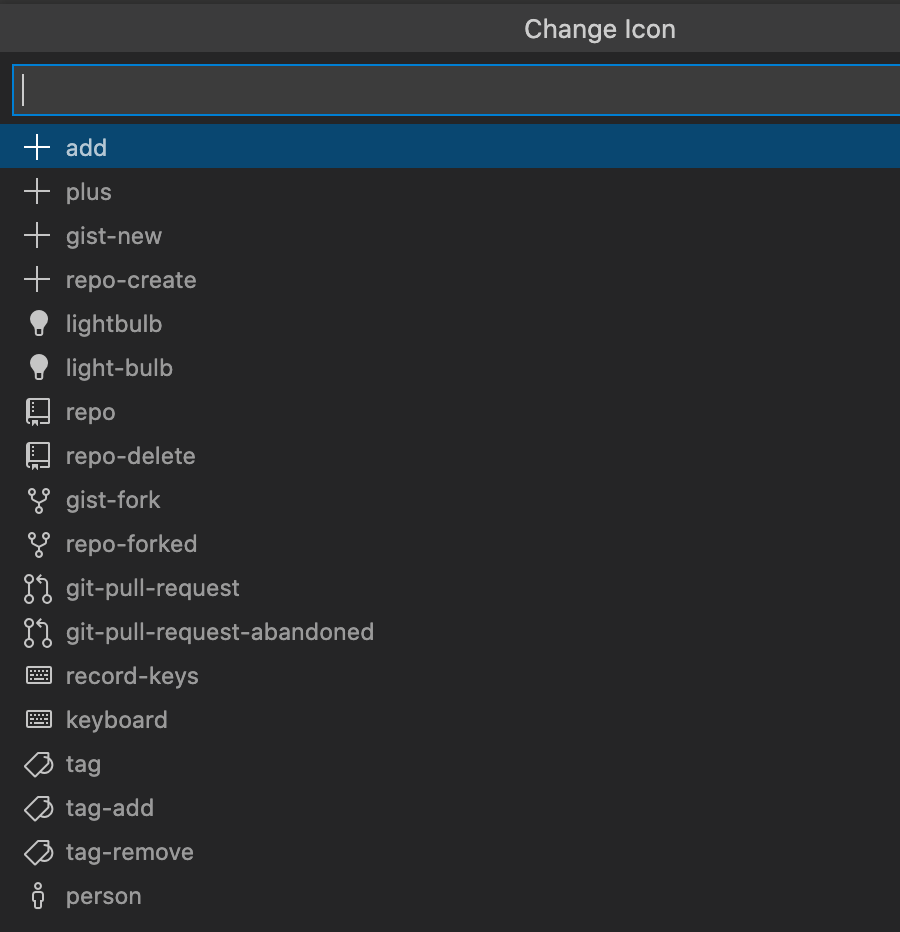Select the light-bulb entry

(x=117, y=367)
